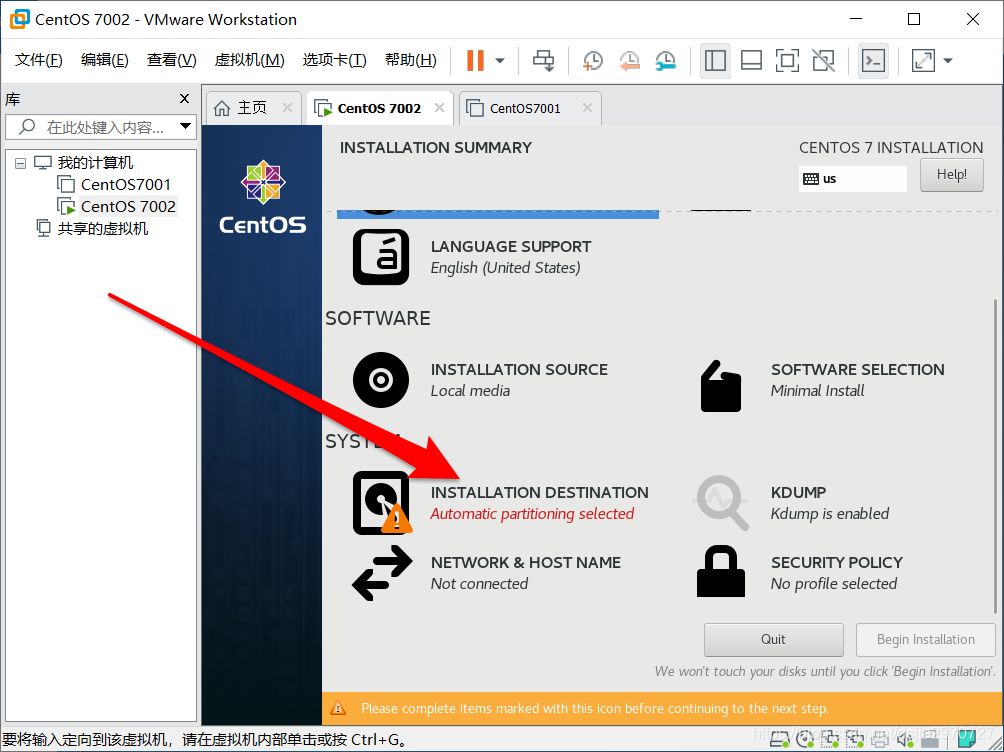Image resolution: width=1004 pixels, height=752 pixels.
Task: Pause the virtual machine with the orange pause button
Action: pyautogui.click(x=475, y=61)
